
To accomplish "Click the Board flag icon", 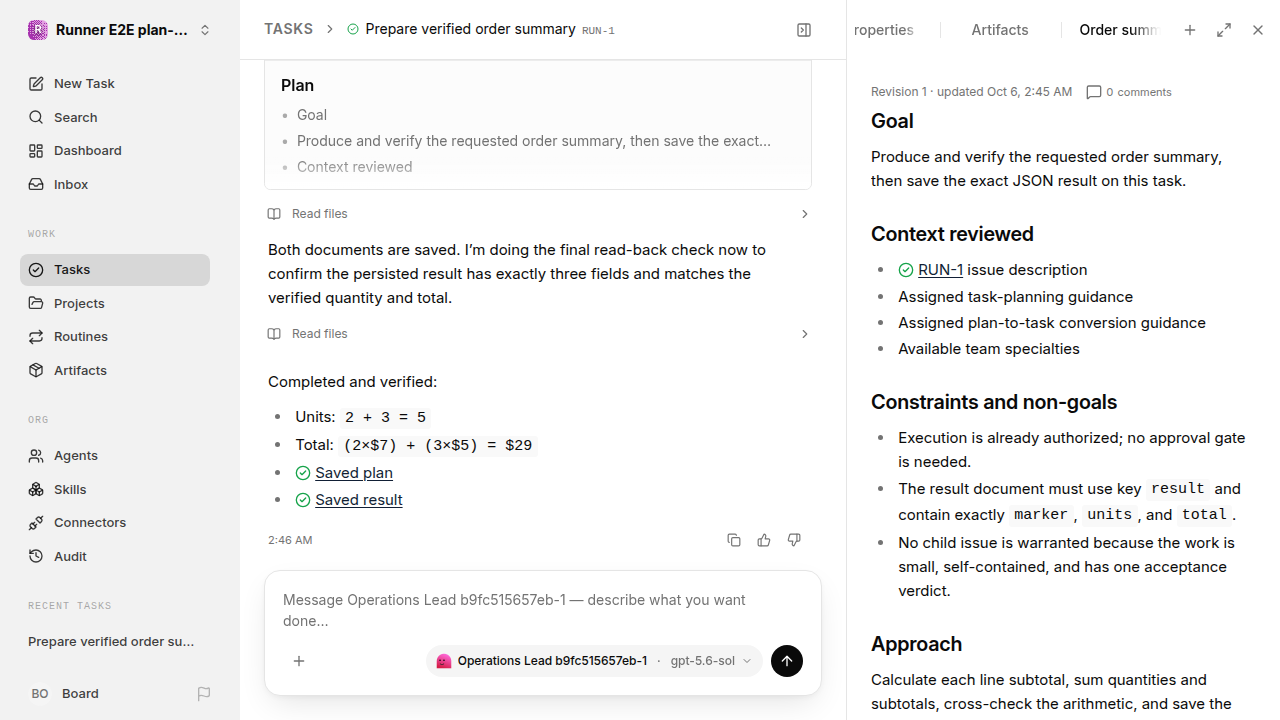I will tap(204, 693).
